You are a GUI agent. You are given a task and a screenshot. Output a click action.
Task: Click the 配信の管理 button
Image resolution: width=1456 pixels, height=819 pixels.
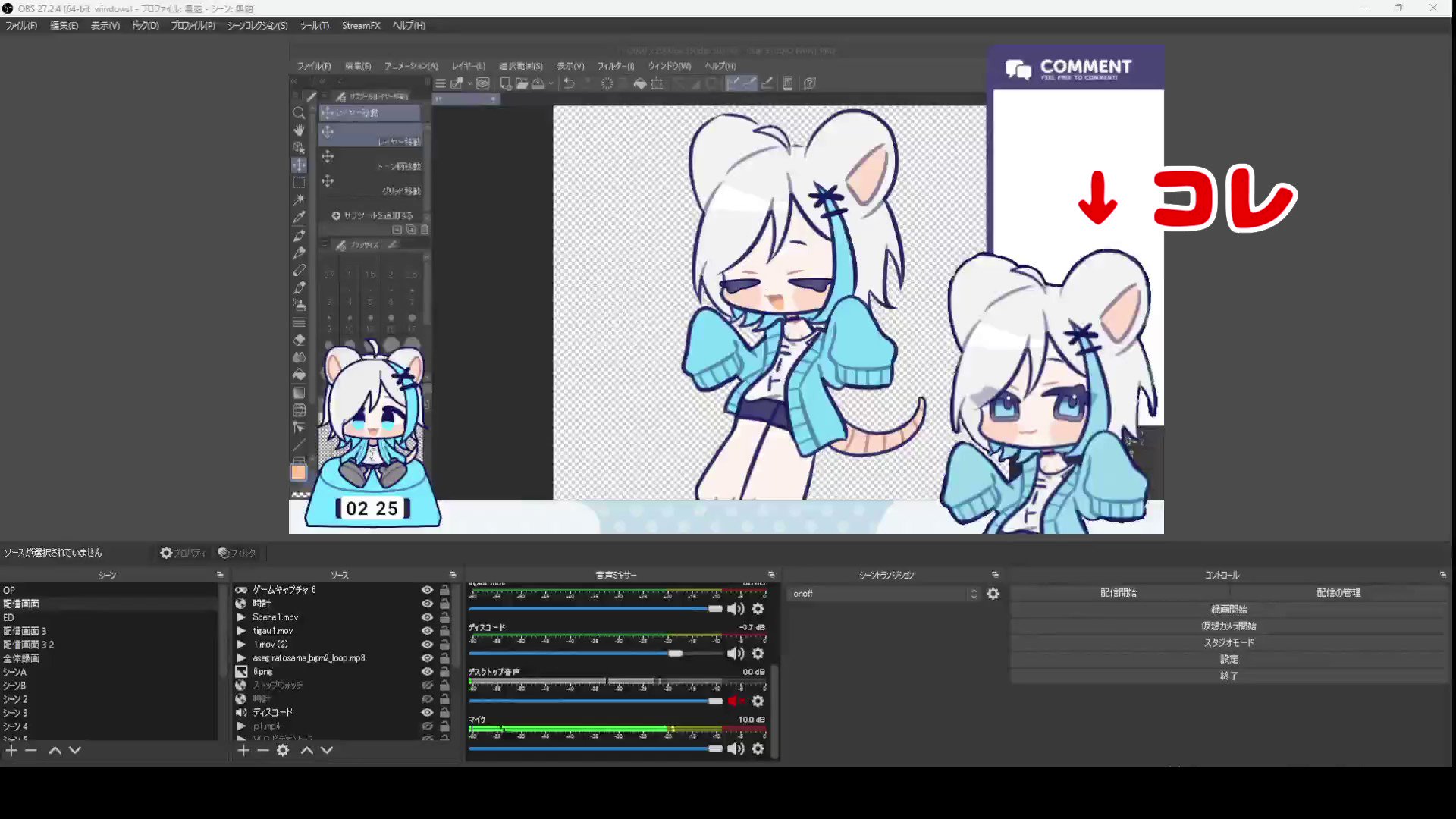point(1338,593)
